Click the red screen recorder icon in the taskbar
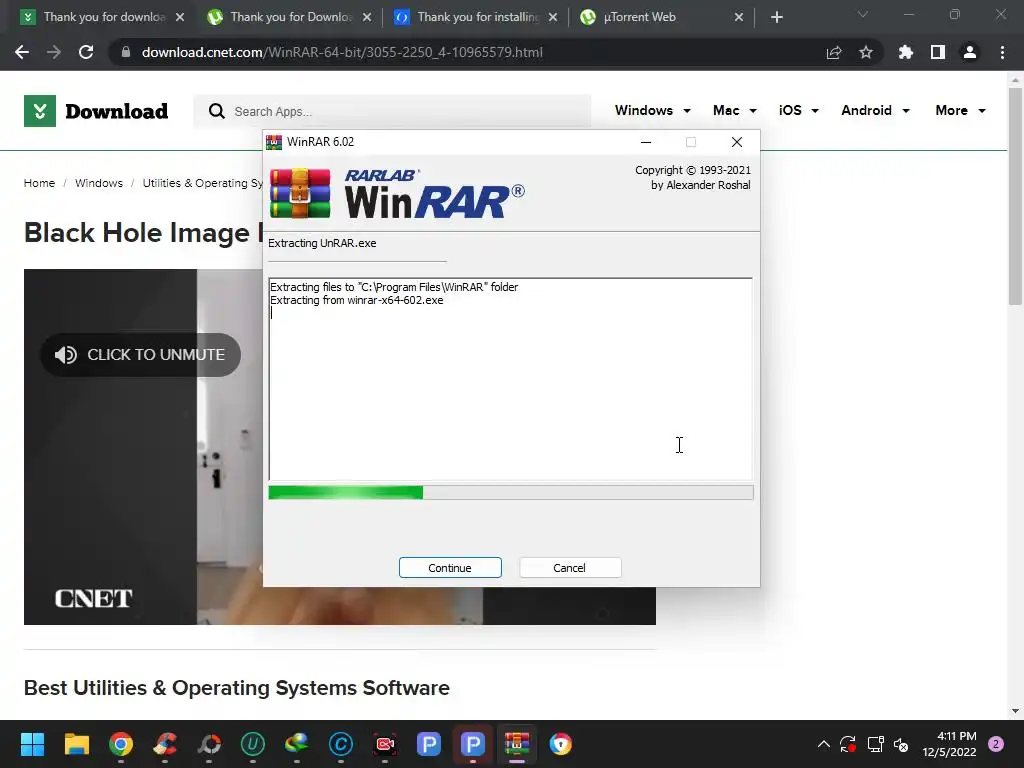The image size is (1024, 768). 385,744
